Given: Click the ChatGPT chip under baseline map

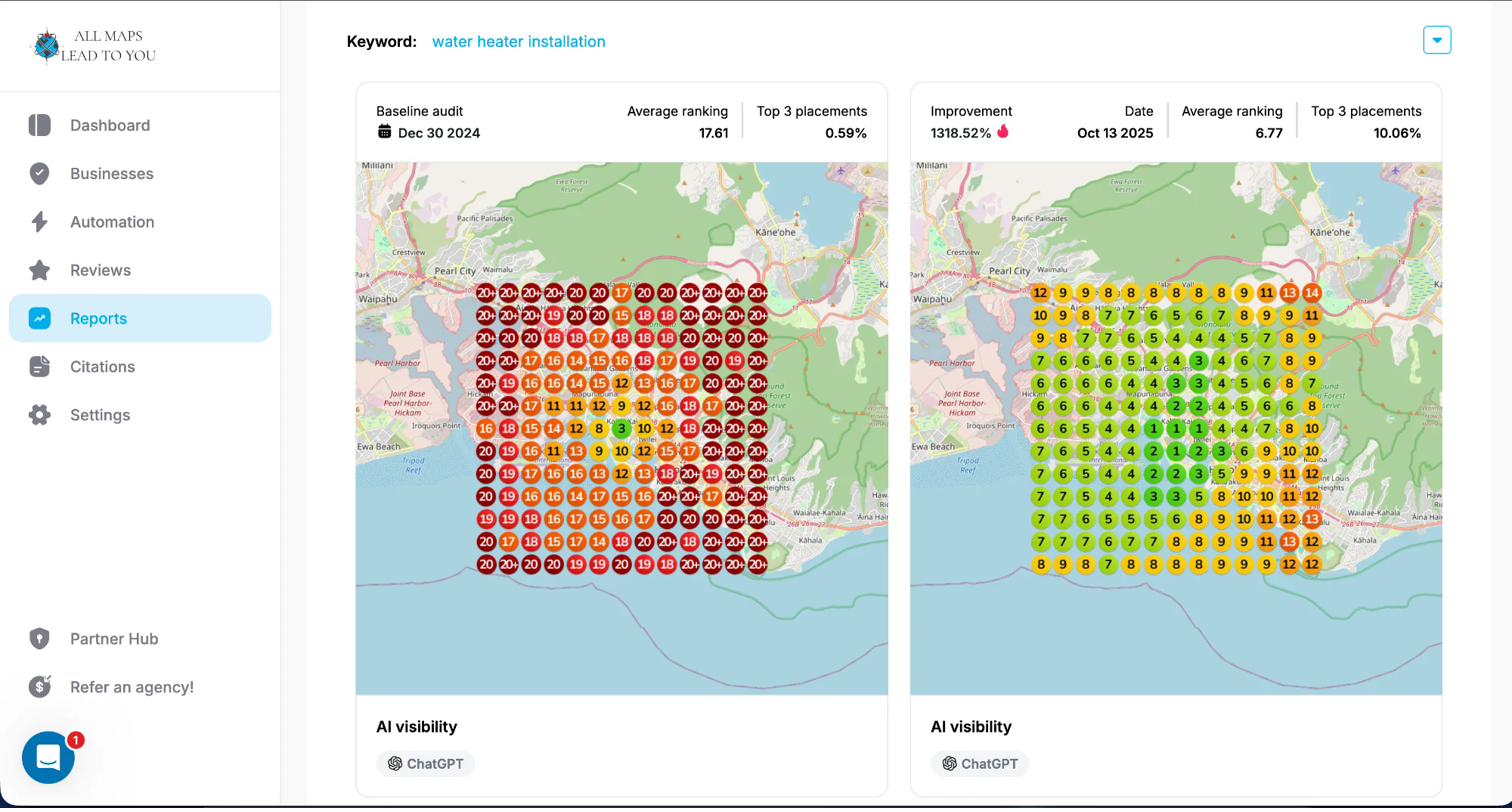Looking at the screenshot, I should [x=426, y=764].
